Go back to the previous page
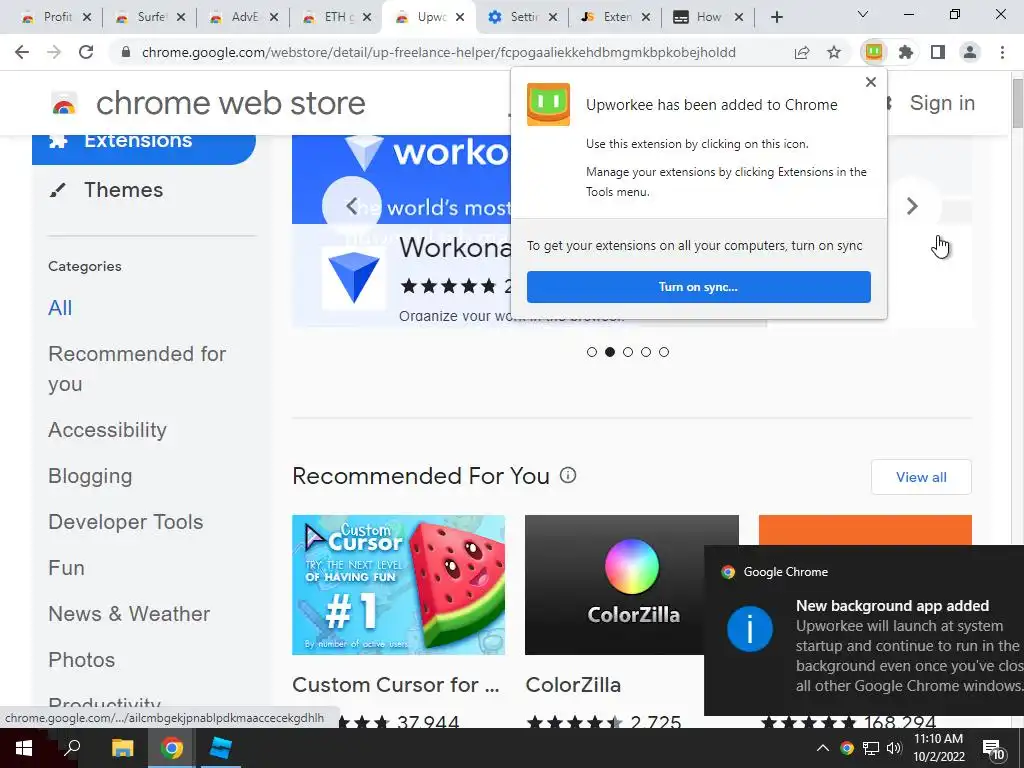 [22, 52]
